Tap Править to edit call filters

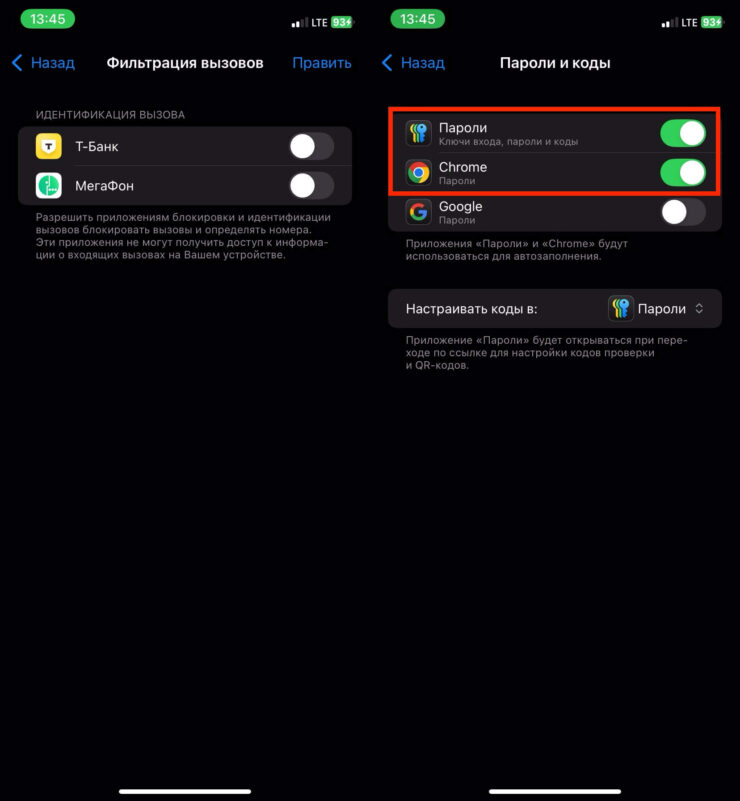[x=322, y=63]
